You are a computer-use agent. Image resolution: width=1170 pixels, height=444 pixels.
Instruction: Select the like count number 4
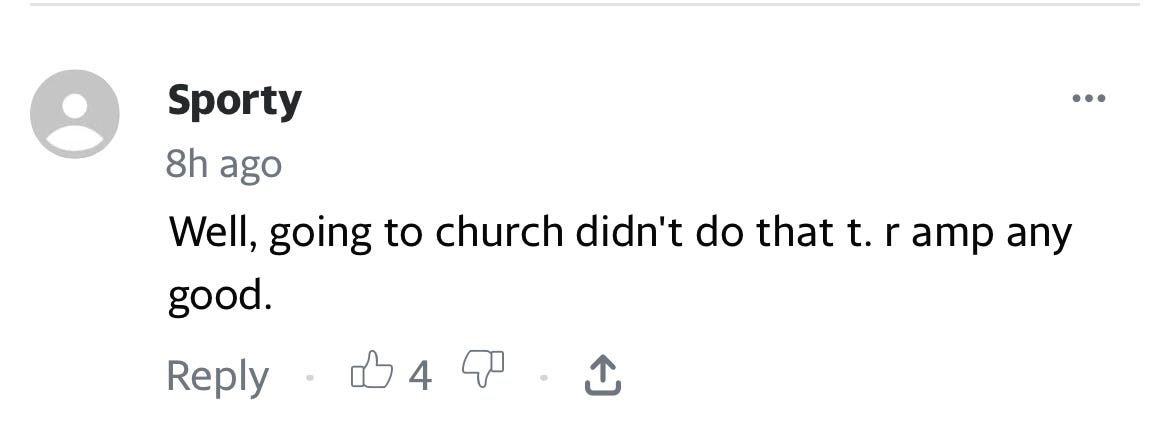coord(420,376)
